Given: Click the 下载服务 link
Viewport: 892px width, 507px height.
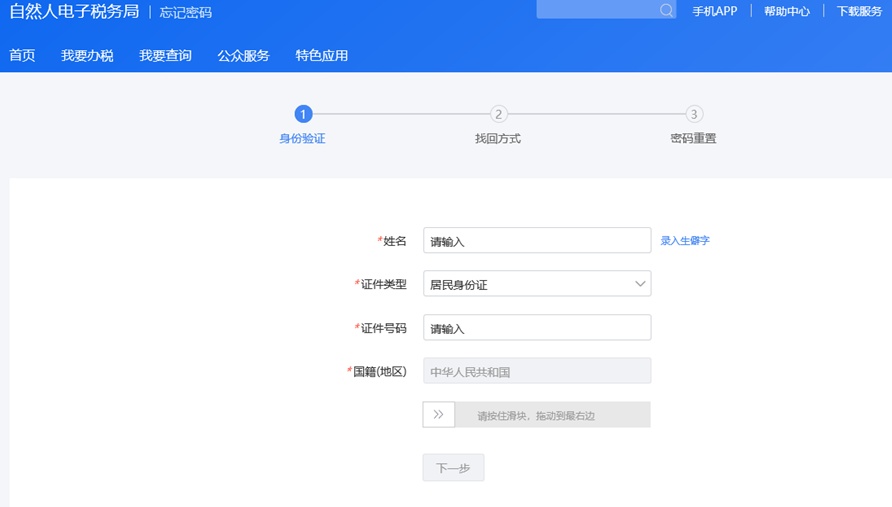Looking at the screenshot, I should [859, 12].
